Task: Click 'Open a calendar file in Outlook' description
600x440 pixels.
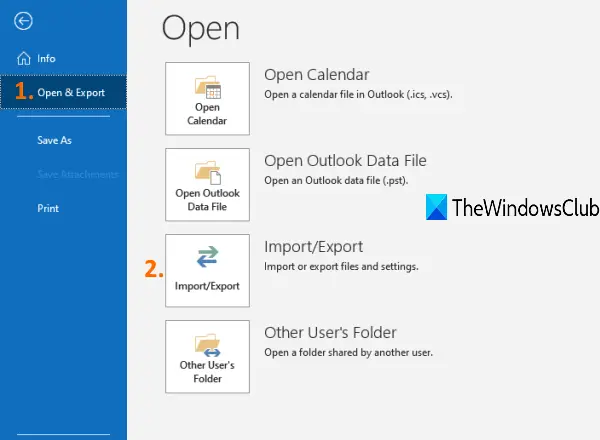Action: (358, 95)
